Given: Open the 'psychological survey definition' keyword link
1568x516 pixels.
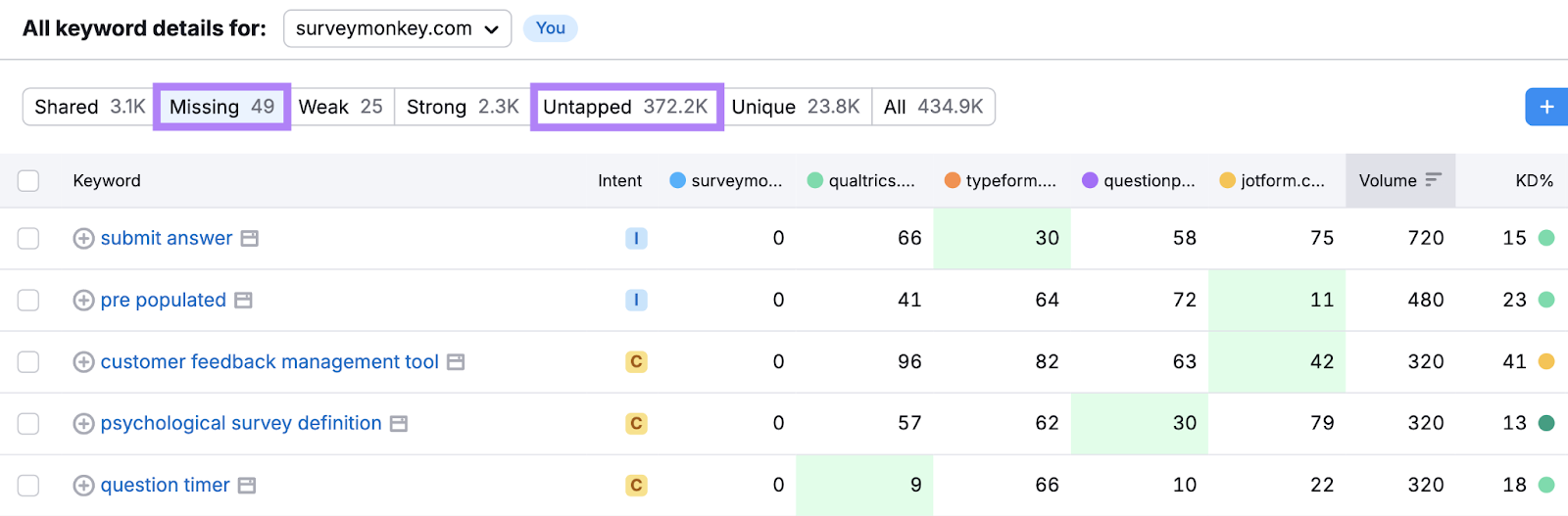Looking at the screenshot, I should point(241,424).
